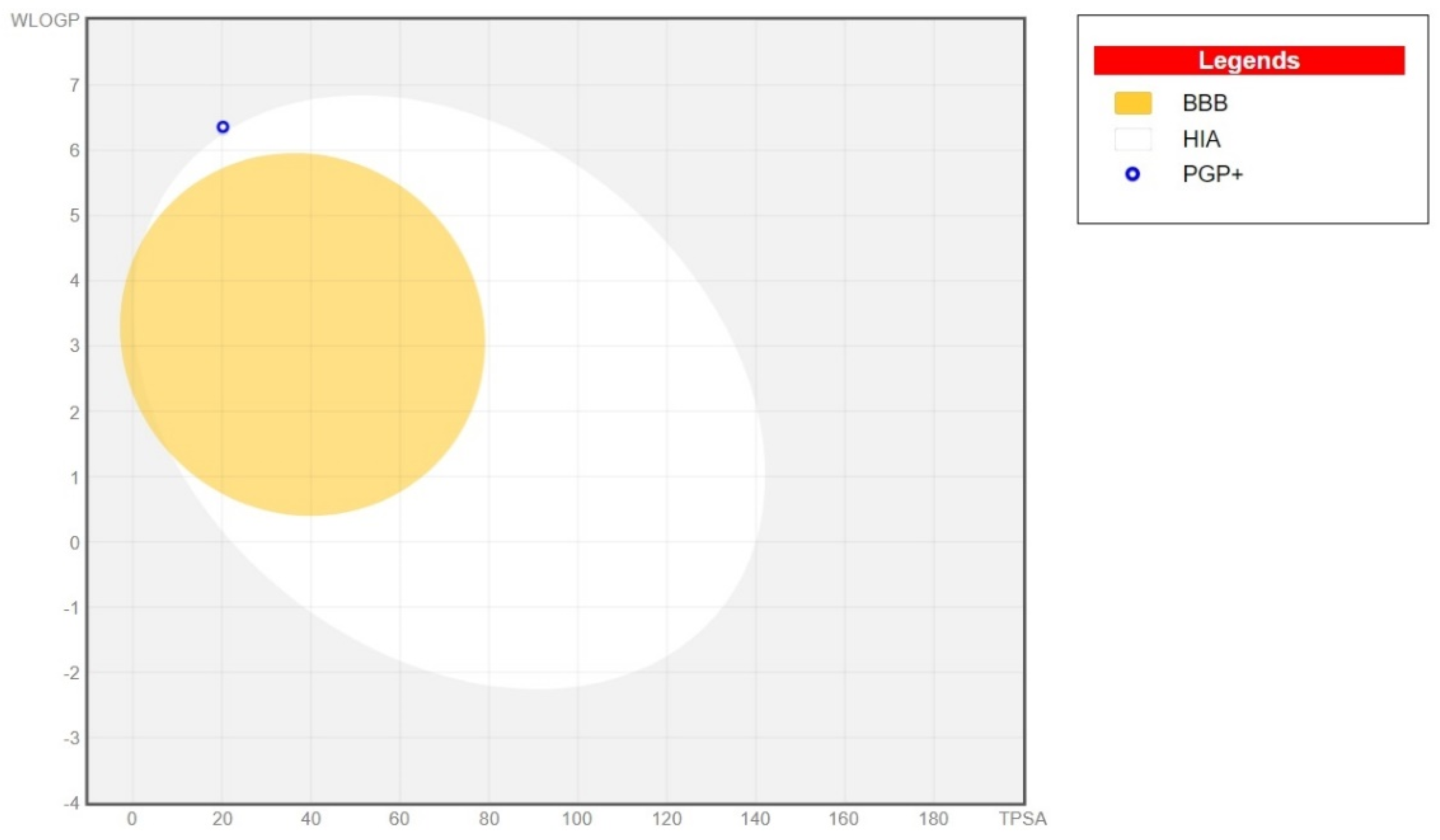Click the 100 tick on TPSA axis

pos(577,819)
